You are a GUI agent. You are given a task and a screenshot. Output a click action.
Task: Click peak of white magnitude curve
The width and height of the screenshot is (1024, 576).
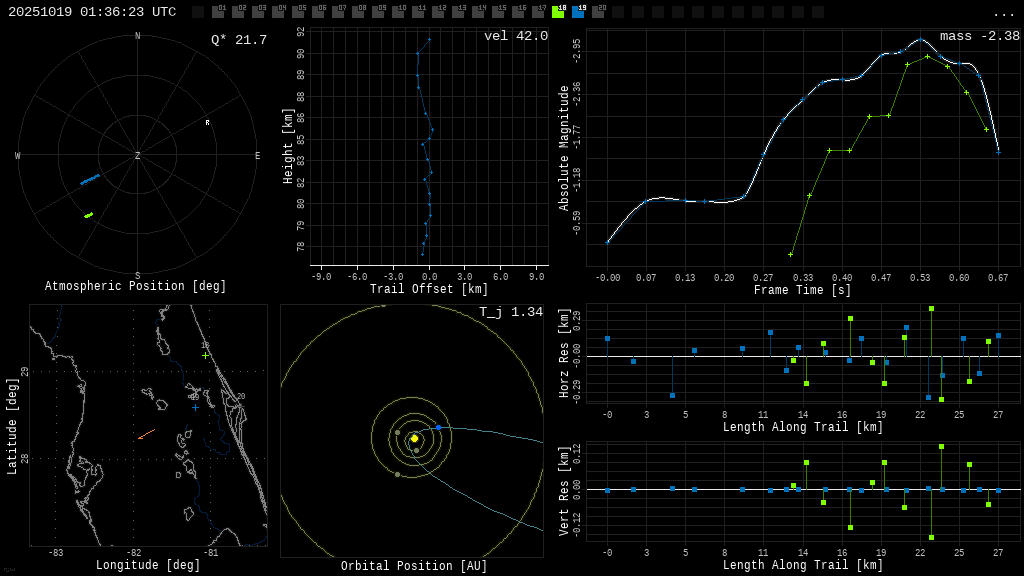coord(920,39)
